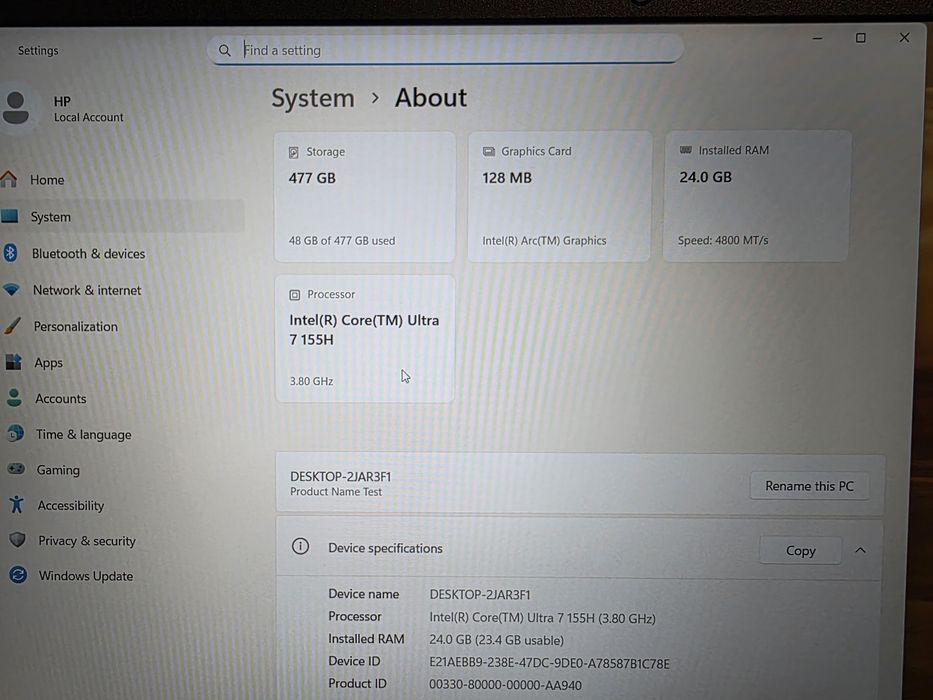933x700 pixels.
Task: Select the Product ID value 00330-80000-00000-AA940
Action: pyautogui.click(x=505, y=685)
